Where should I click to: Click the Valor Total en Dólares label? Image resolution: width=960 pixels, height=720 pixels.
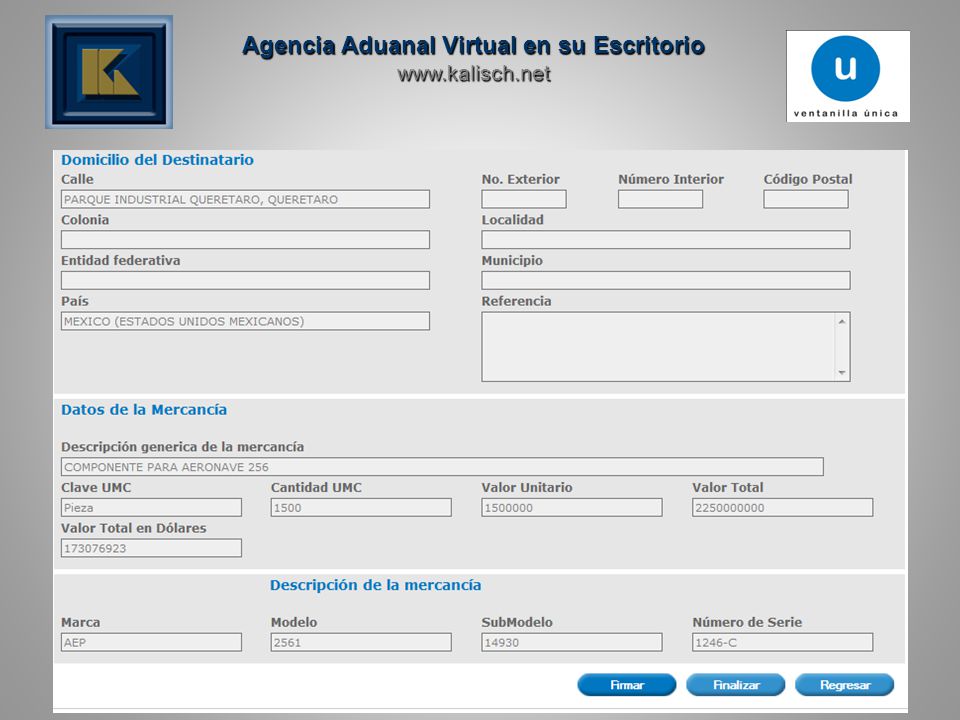133,528
